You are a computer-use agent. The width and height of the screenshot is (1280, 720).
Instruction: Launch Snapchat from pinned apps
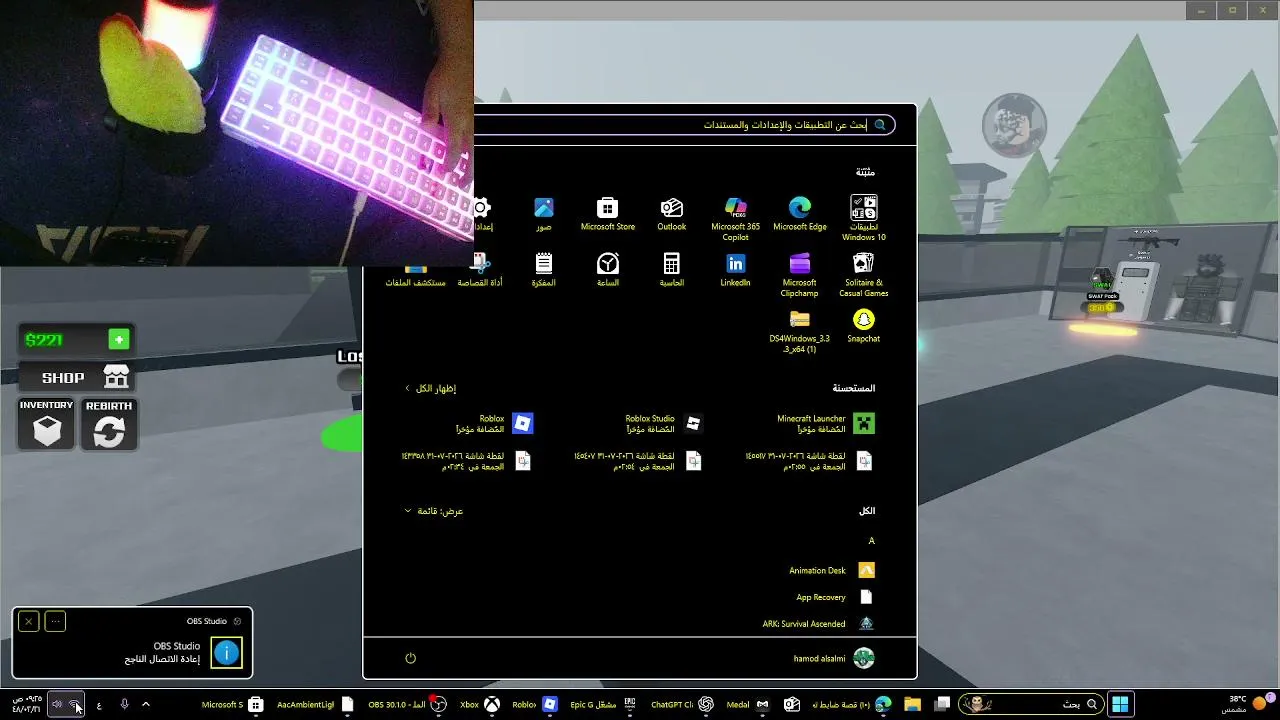click(863, 326)
